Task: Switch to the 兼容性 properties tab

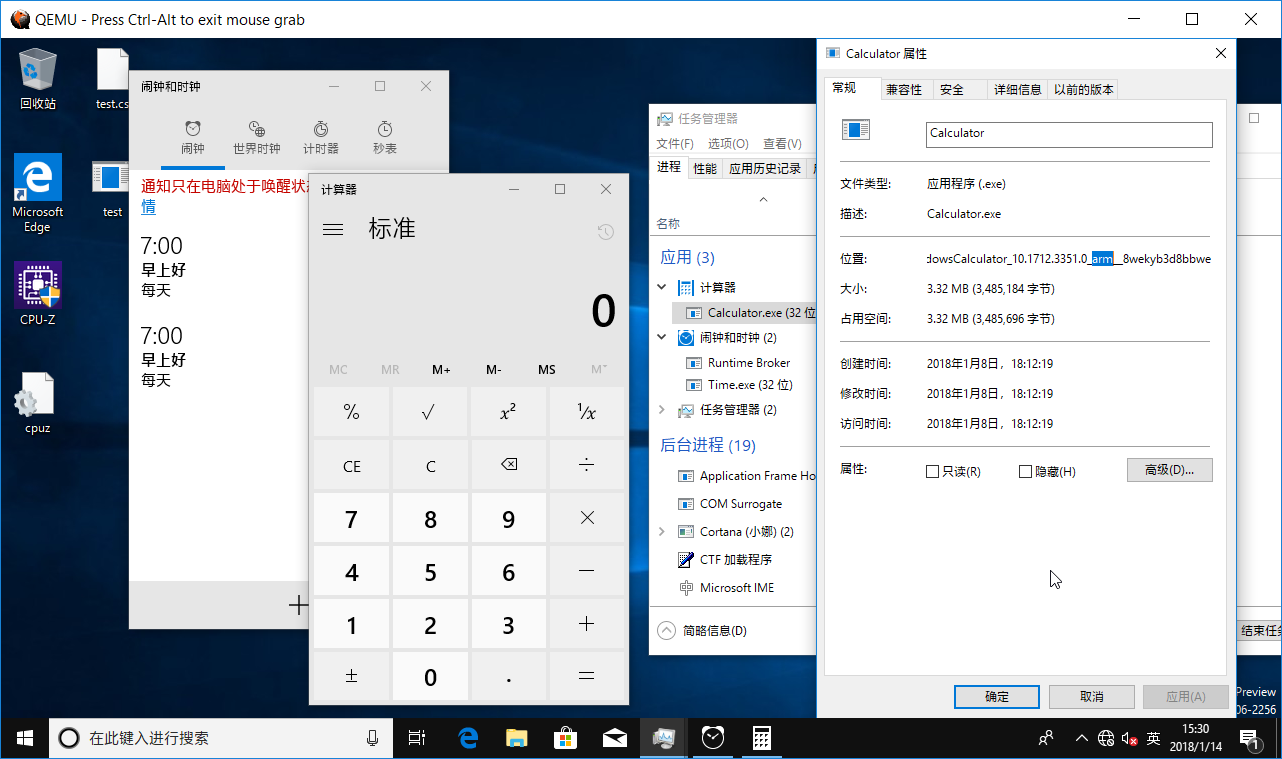Action: coord(904,88)
